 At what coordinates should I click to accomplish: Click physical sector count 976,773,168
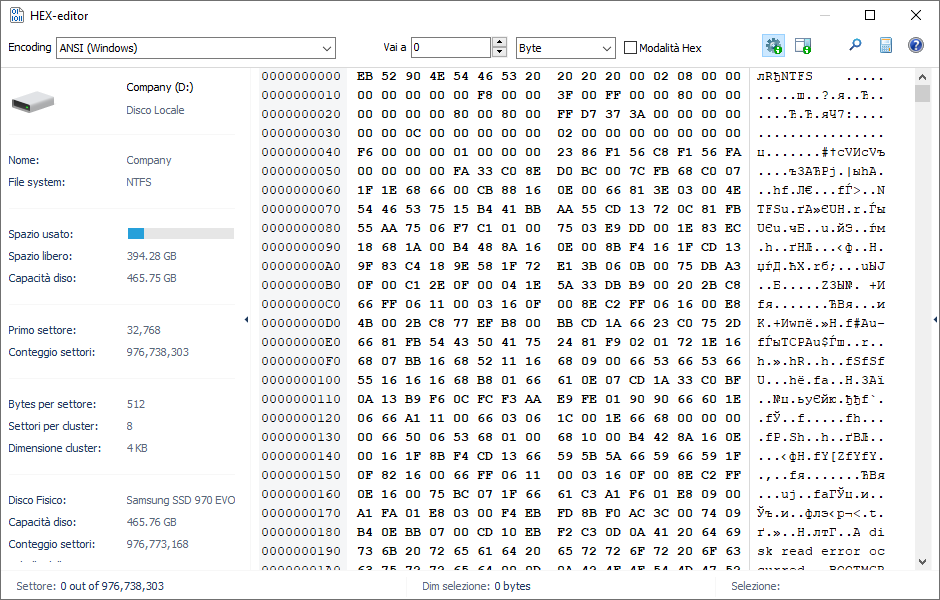[x=158, y=544]
